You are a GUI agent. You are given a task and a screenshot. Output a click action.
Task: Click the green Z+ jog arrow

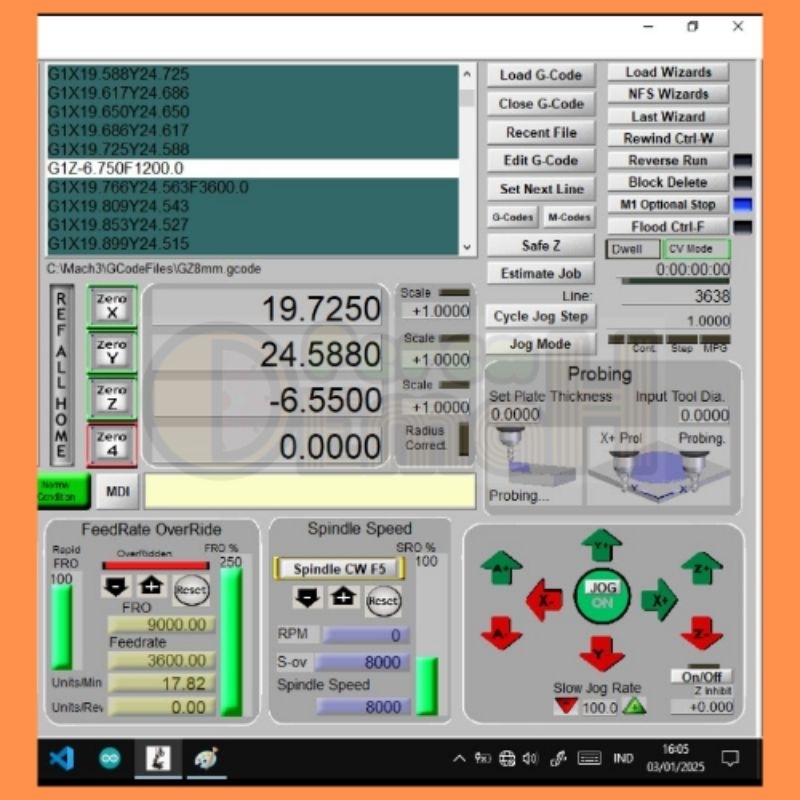tap(702, 568)
